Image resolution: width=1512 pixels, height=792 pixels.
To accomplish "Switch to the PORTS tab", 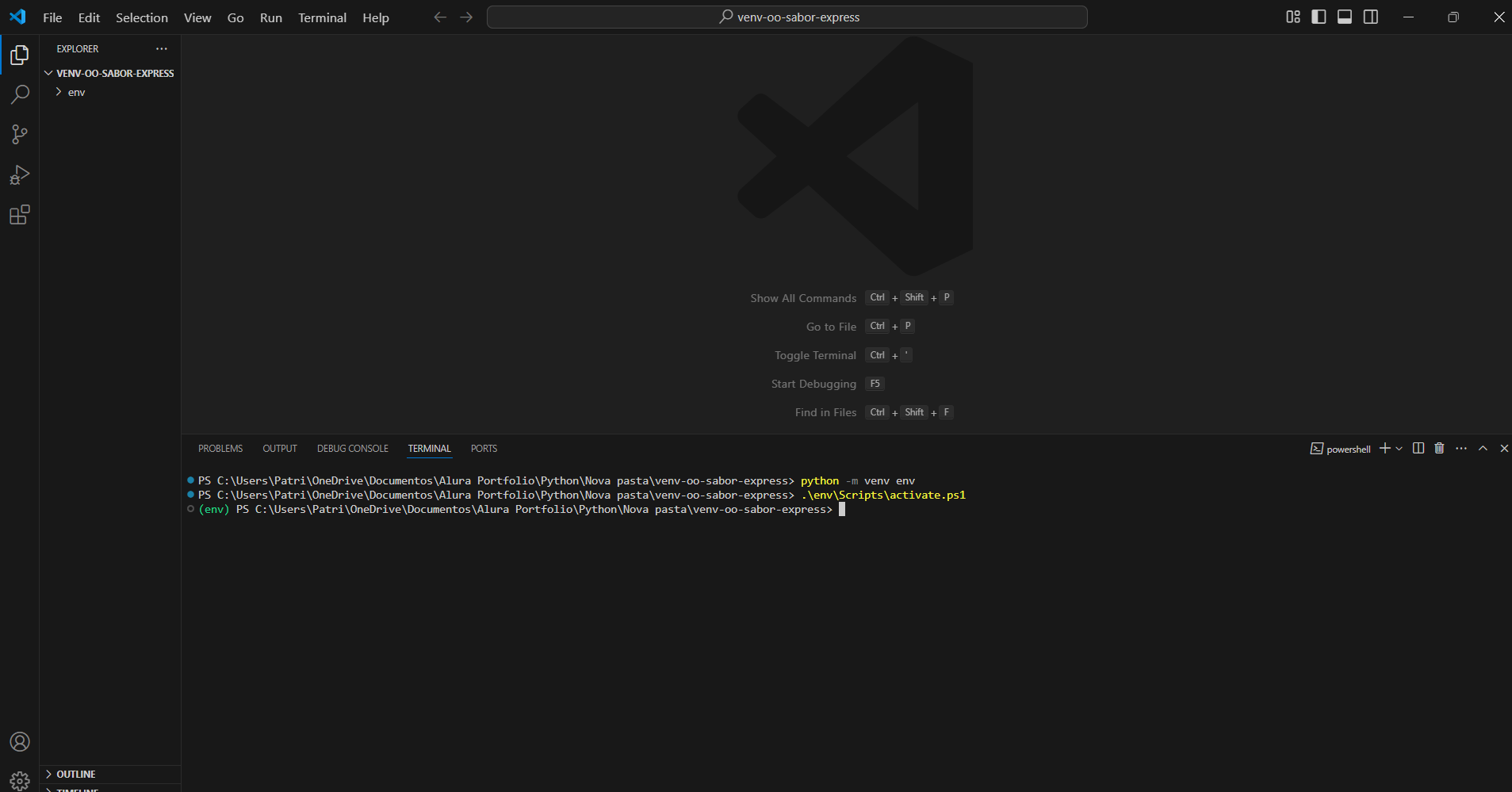I will [x=484, y=449].
